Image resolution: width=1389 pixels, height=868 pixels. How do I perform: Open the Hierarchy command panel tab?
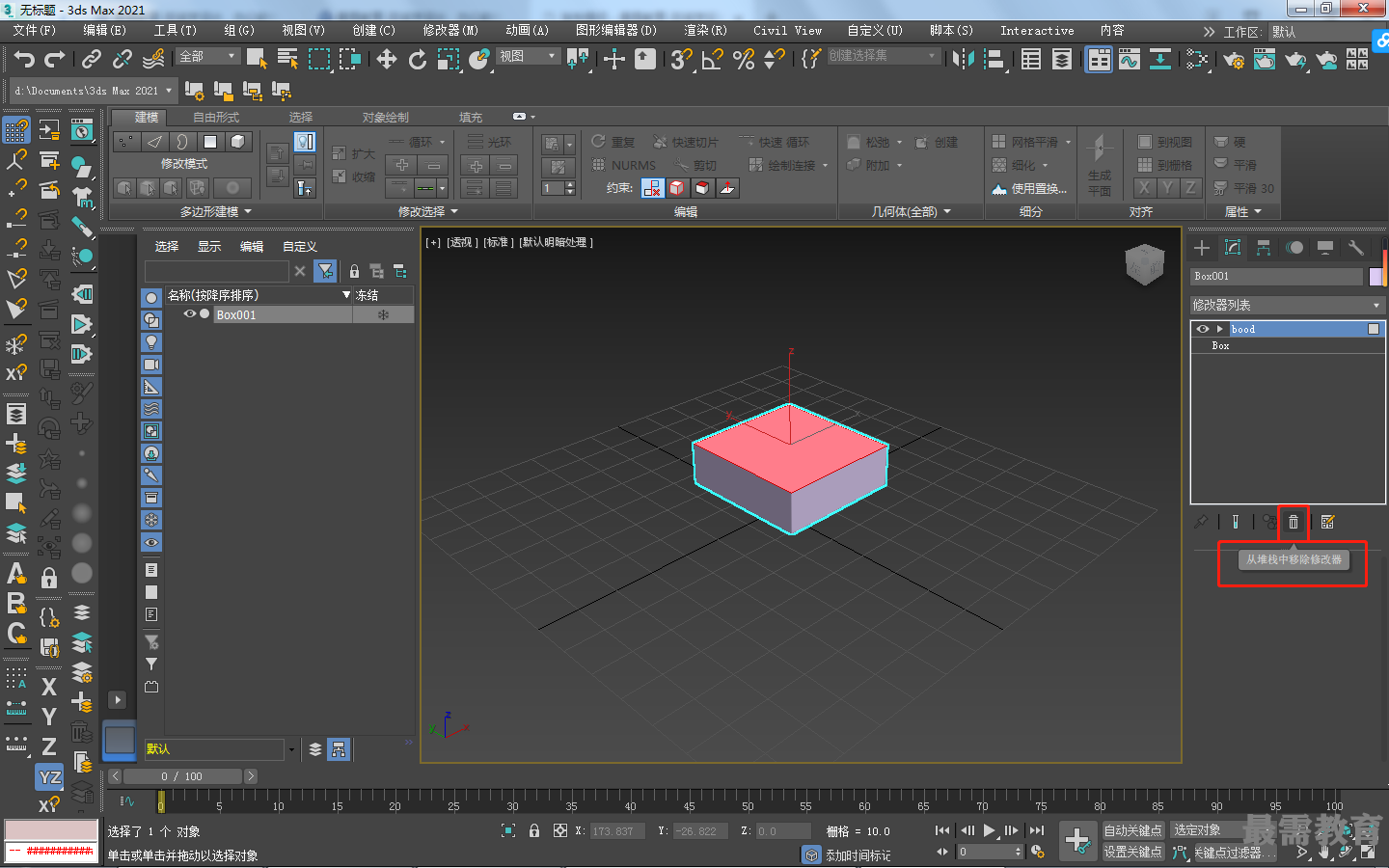[1264, 248]
